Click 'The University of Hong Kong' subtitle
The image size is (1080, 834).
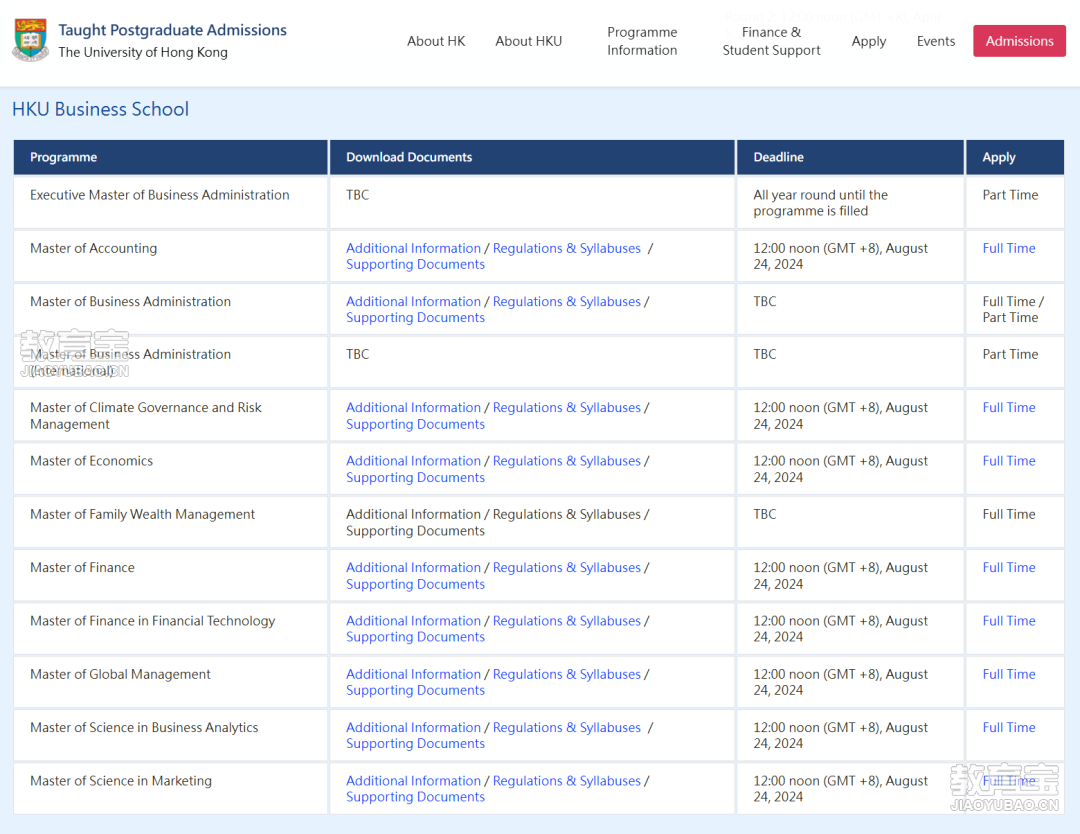143,52
